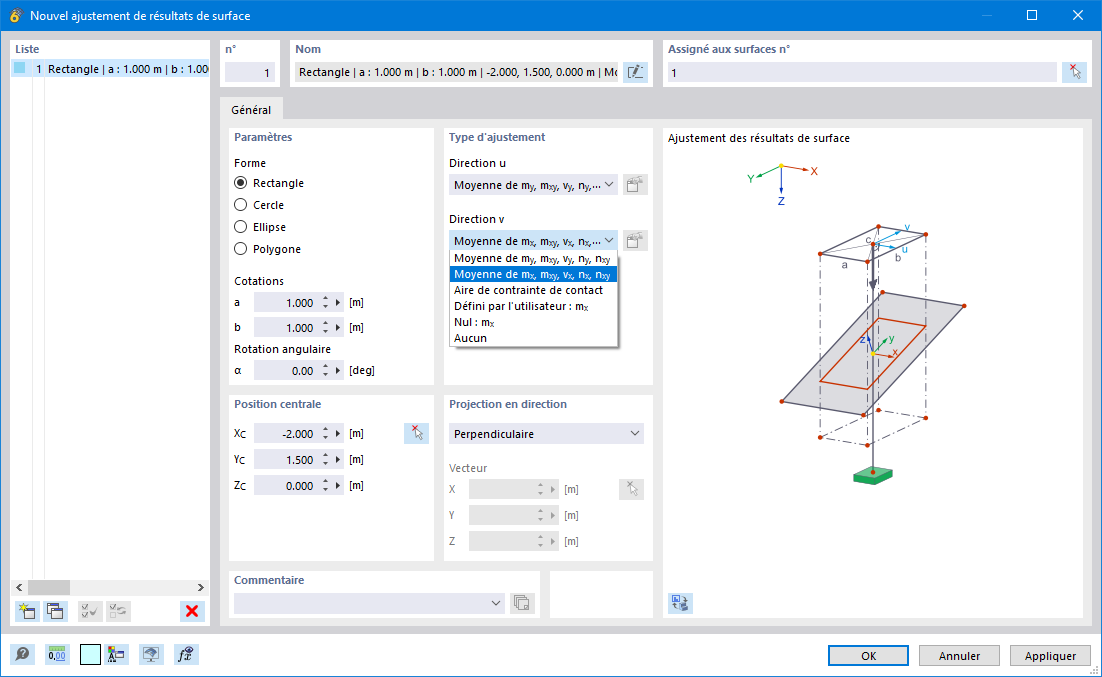Click the 'Assigné aux surfaces n°' field

[862, 72]
